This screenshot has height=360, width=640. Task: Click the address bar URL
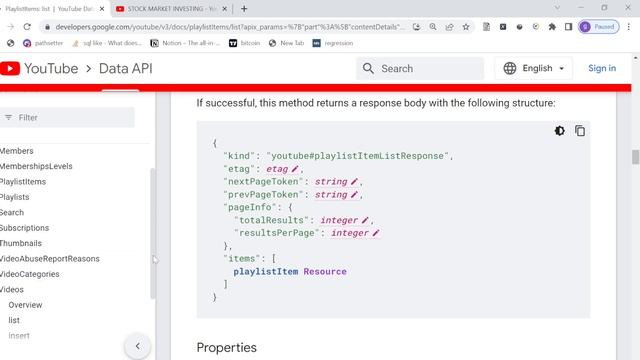(230, 27)
